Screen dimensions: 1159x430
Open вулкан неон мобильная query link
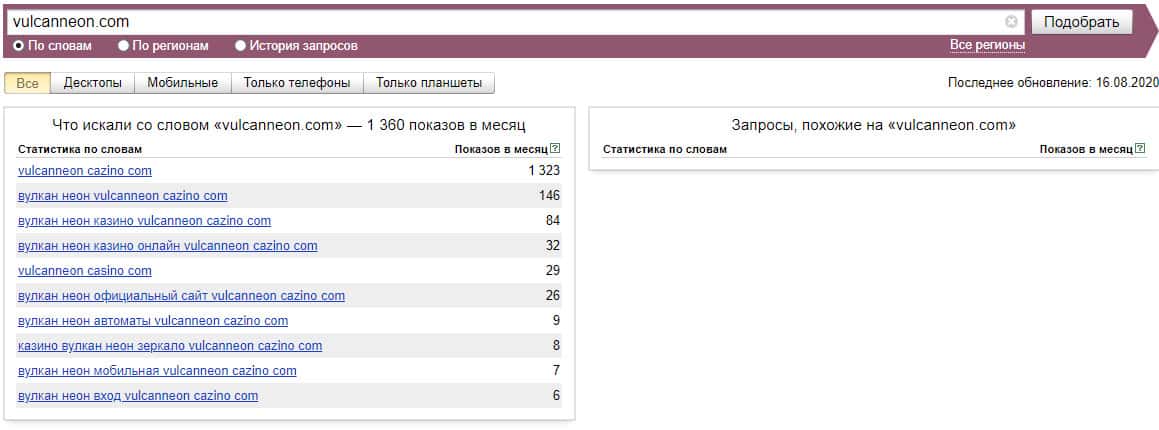[157, 371]
